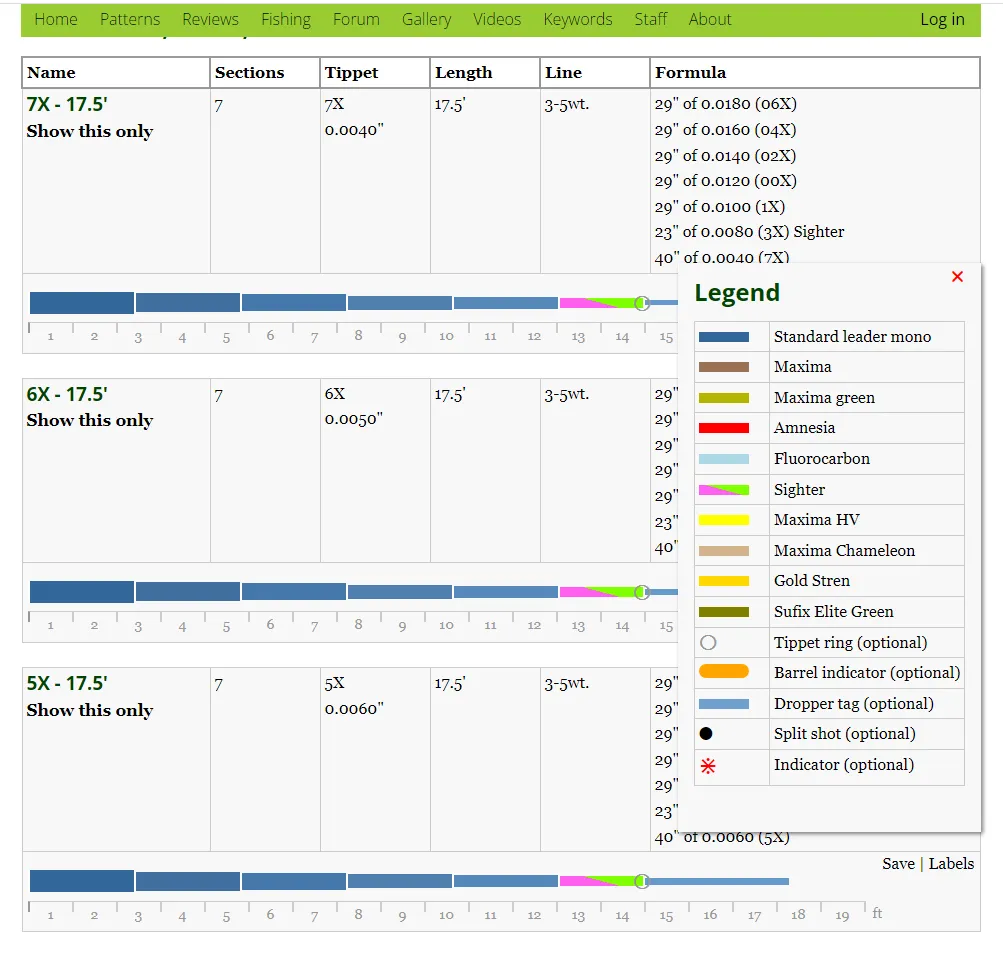This screenshot has width=1003, height=959.
Task: Click the yellow Maxima HV swatch
Action: [723, 519]
